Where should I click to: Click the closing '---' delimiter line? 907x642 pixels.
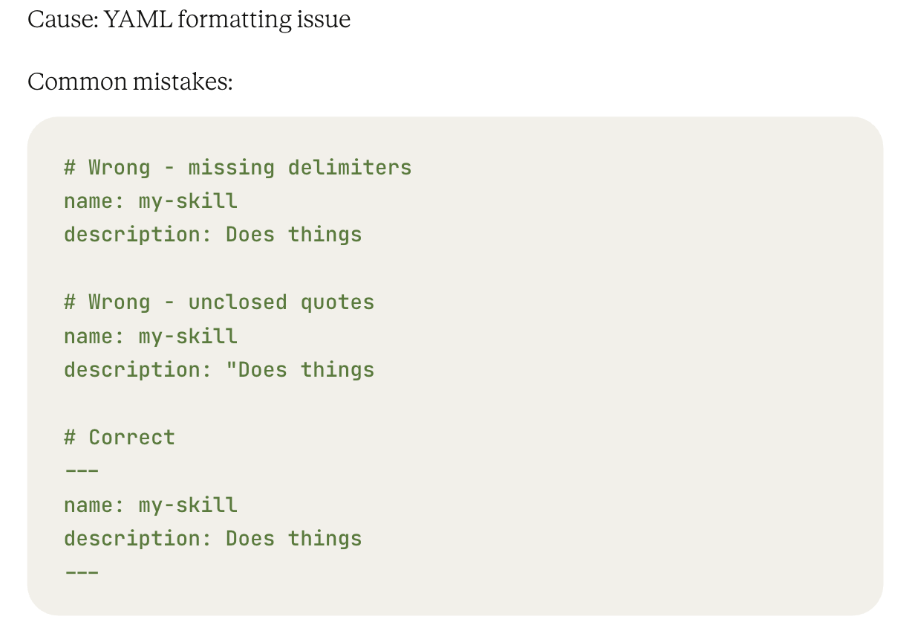click(x=82, y=573)
